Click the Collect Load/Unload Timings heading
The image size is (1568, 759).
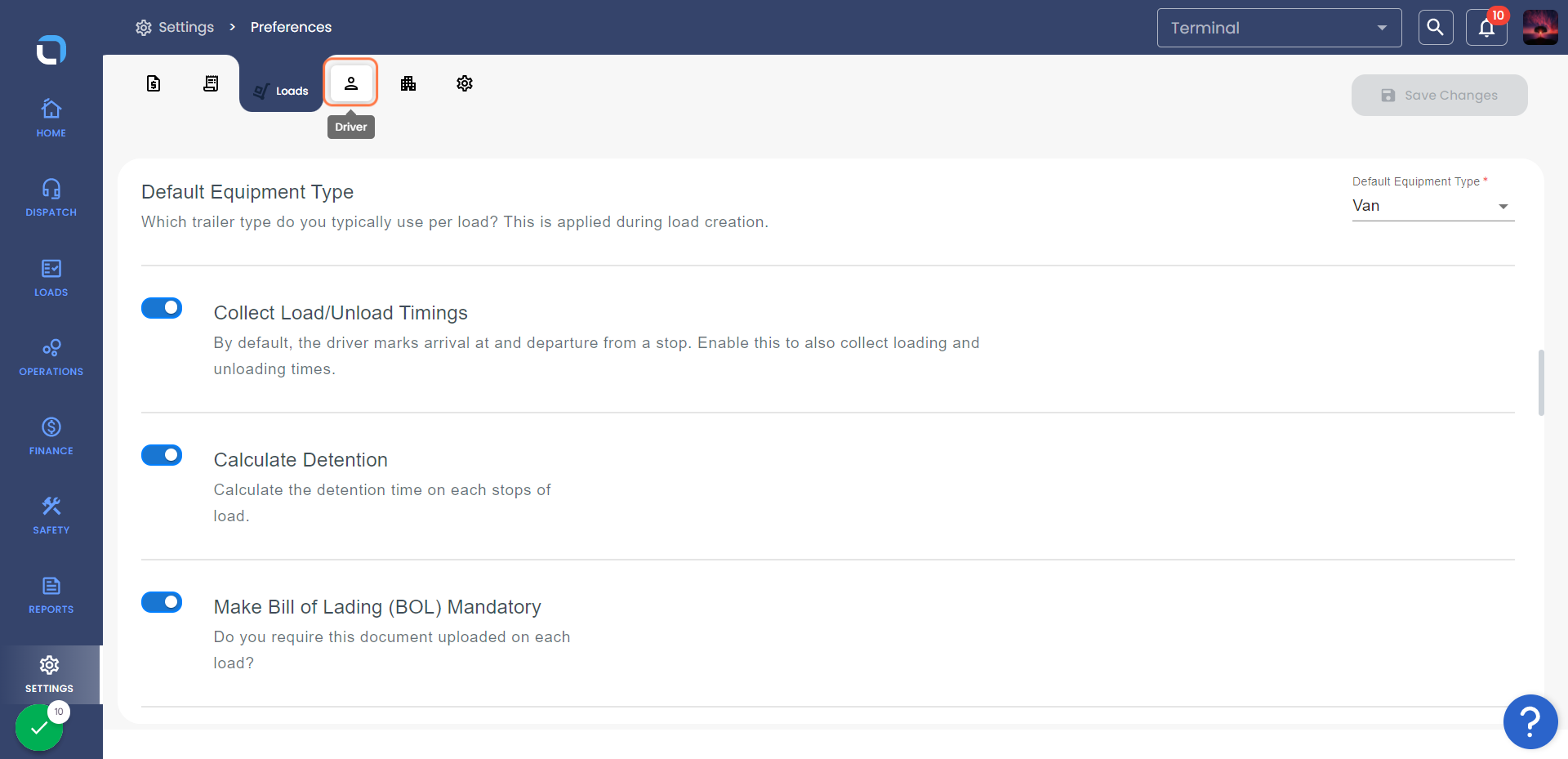point(341,313)
